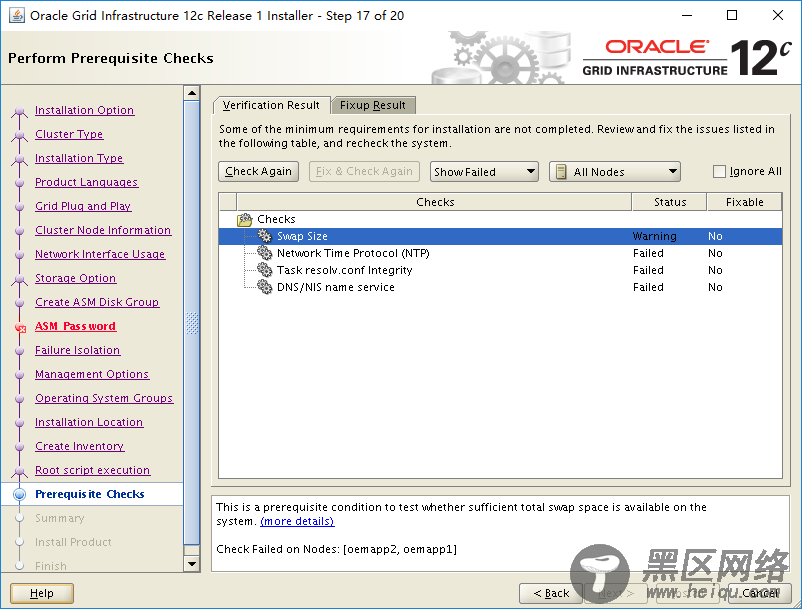Go to Create Inventory step
802x609 pixels.
pyautogui.click(x=79, y=446)
